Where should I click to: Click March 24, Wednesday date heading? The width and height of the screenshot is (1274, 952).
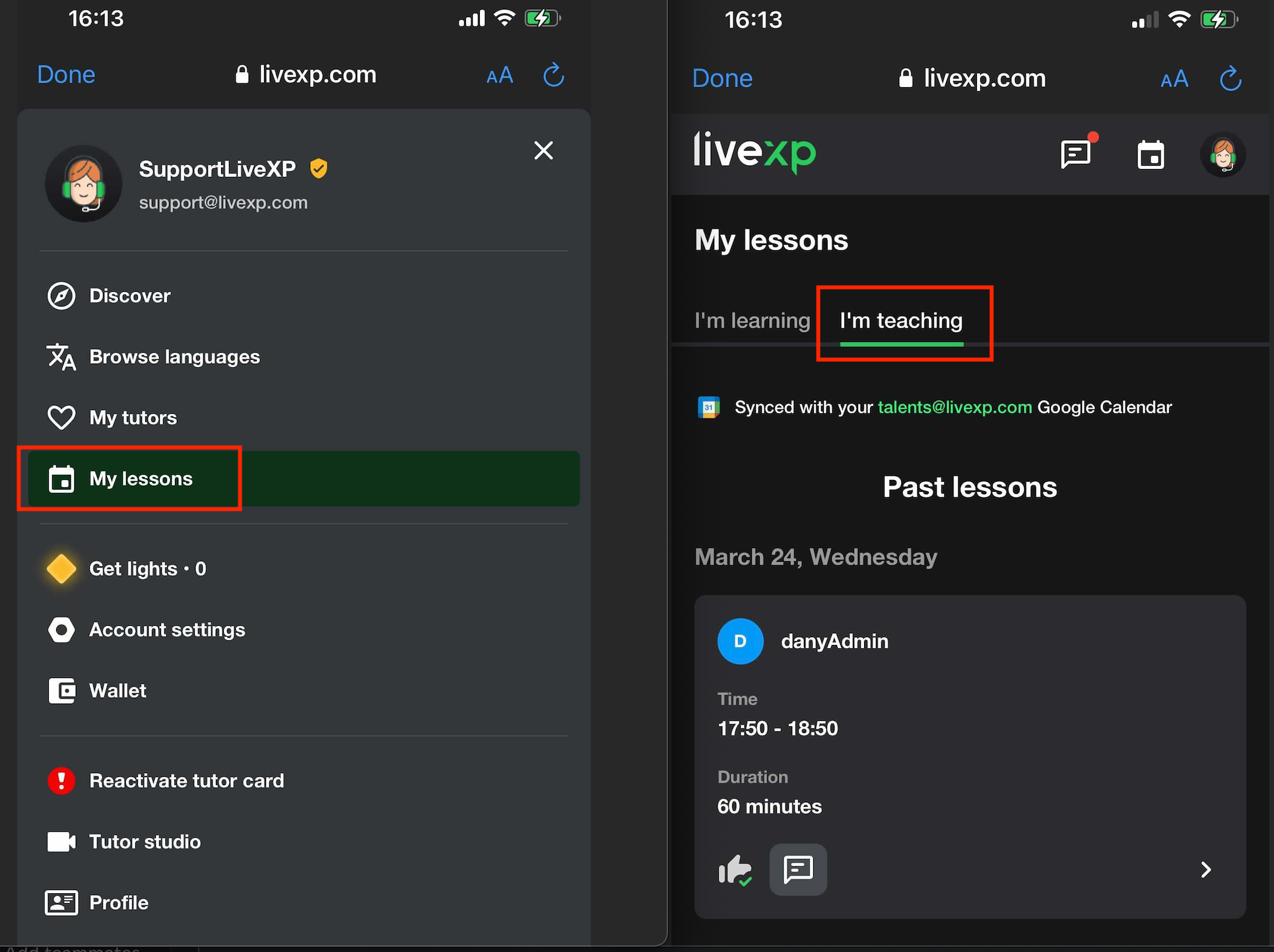pos(816,557)
